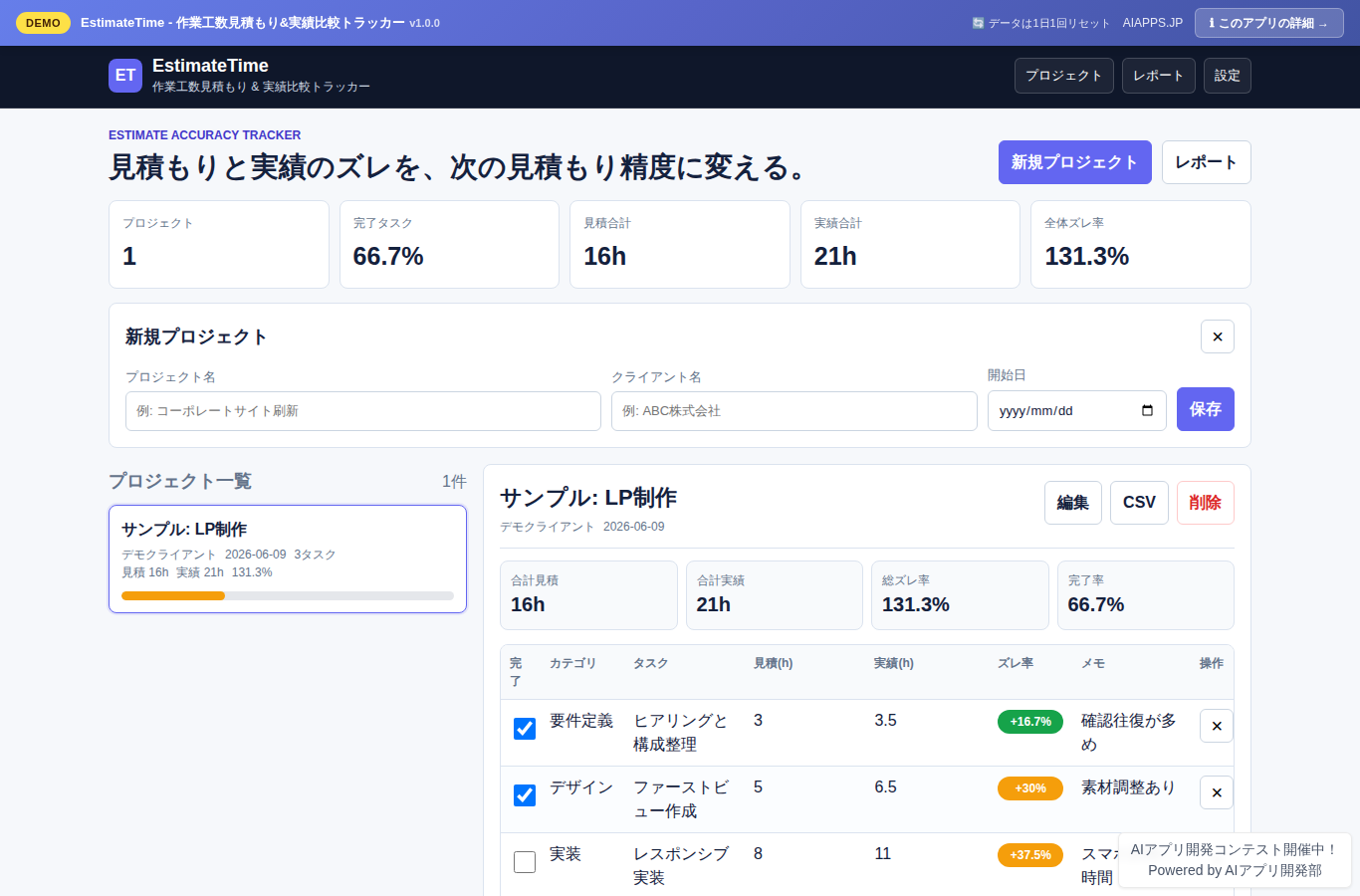Click the 編集 button for サンプル: LP制作
The height and width of the screenshot is (896, 1360).
(x=1073, y=503)
